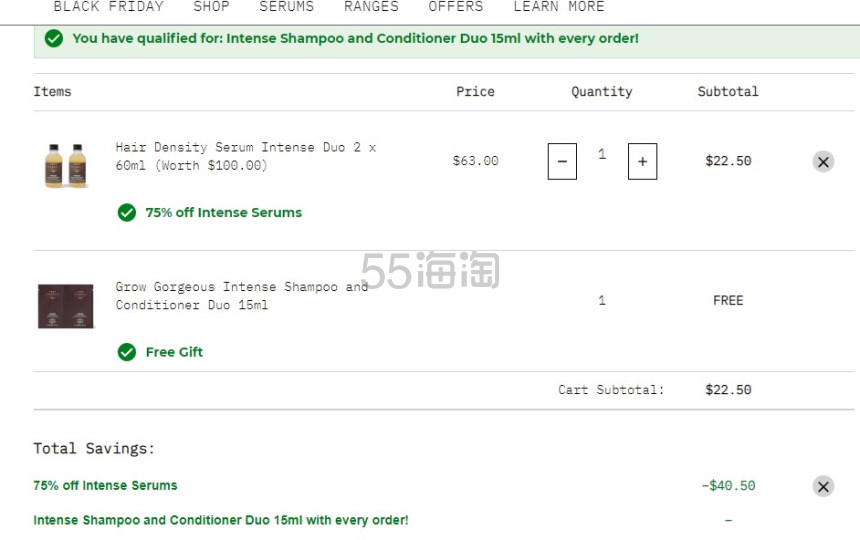The image size is (860, 540).
Task: Open the LEARN MORE menu
Action: tap(559, 7)
